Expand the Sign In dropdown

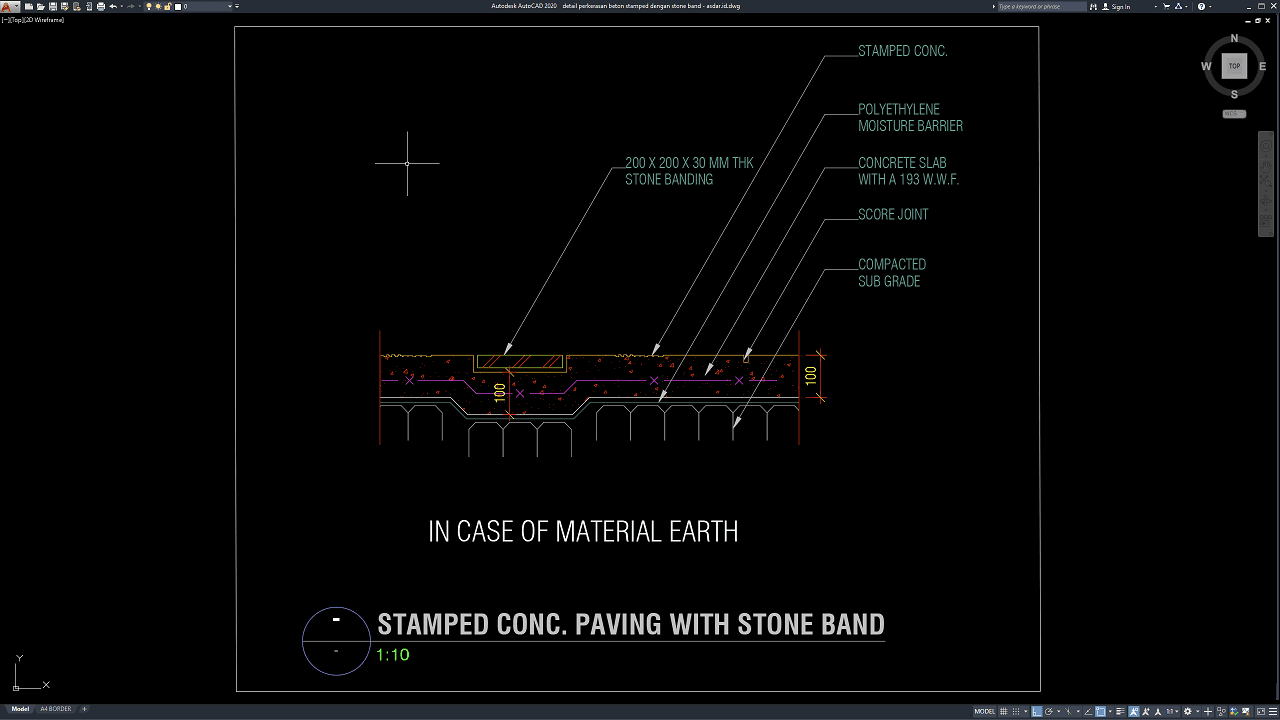[1155, 7]
